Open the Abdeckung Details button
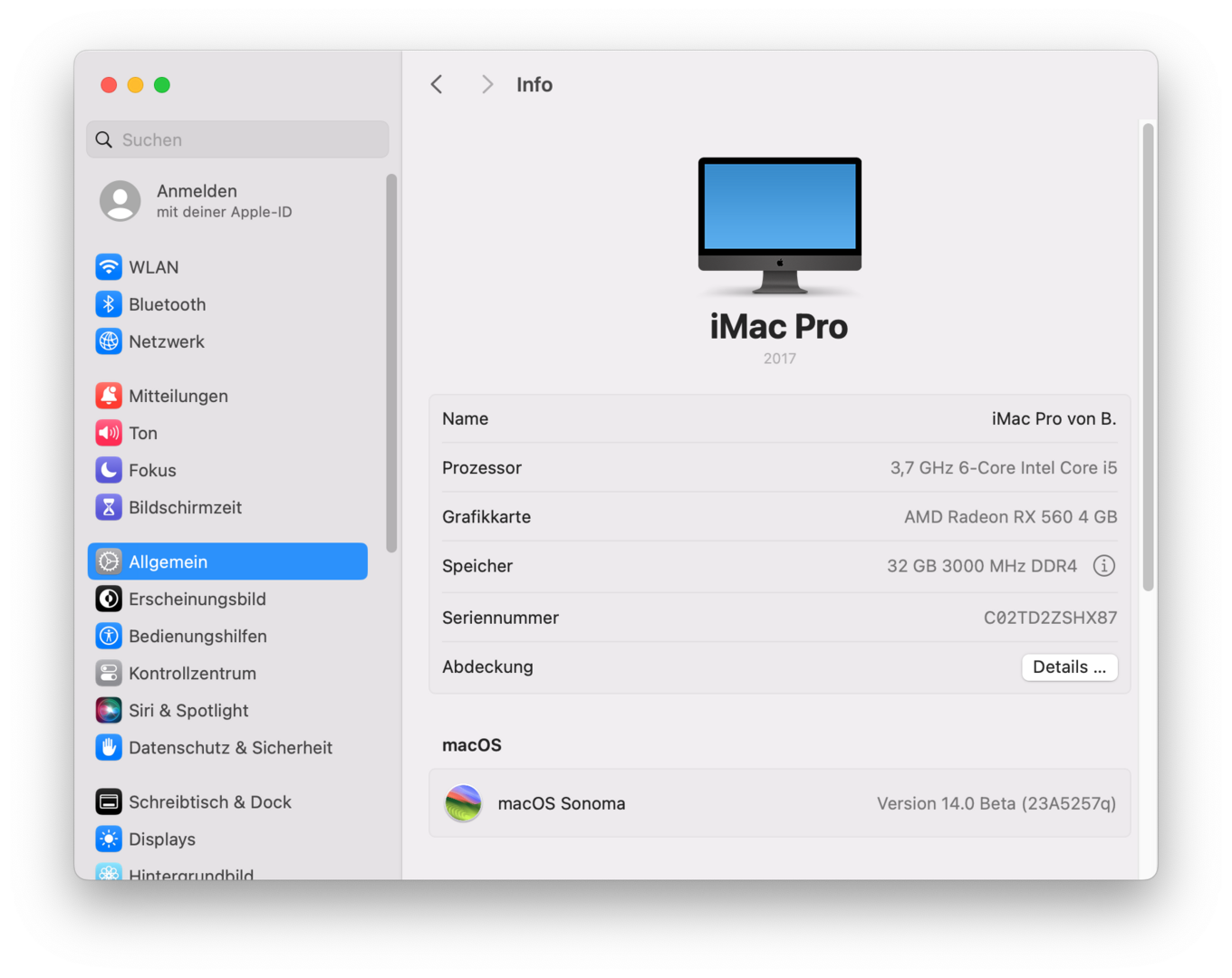This screenshot has height=978, width=1232. click(x=1070, y=667)
